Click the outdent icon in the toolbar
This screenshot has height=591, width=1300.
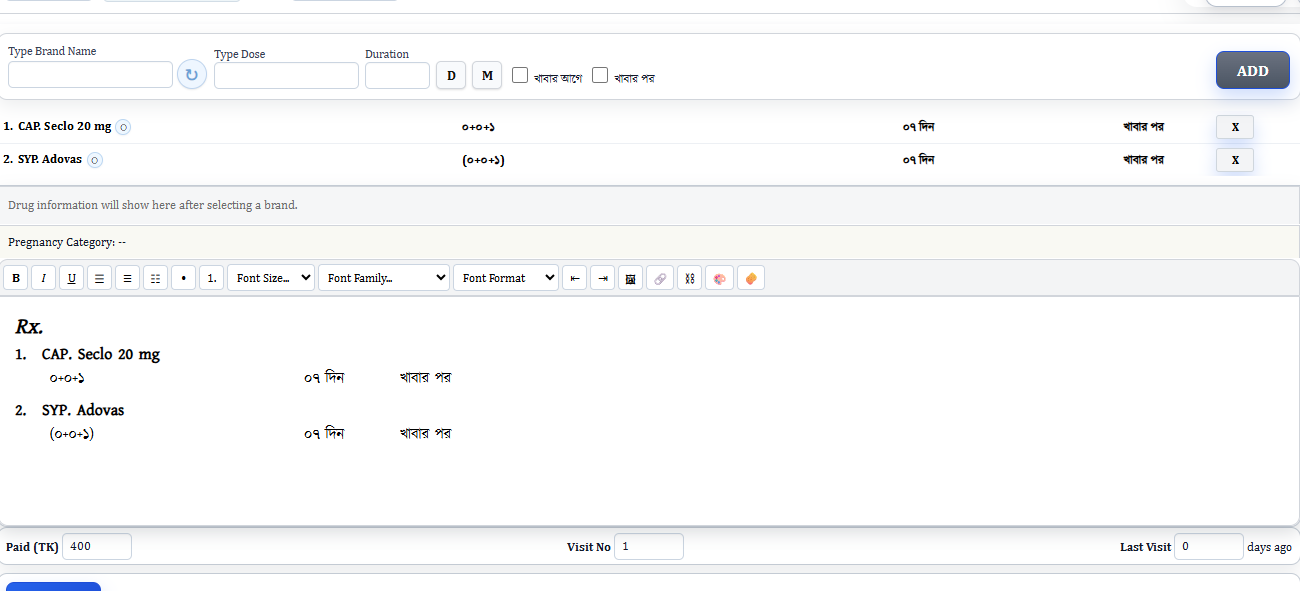tap(574, 278)
